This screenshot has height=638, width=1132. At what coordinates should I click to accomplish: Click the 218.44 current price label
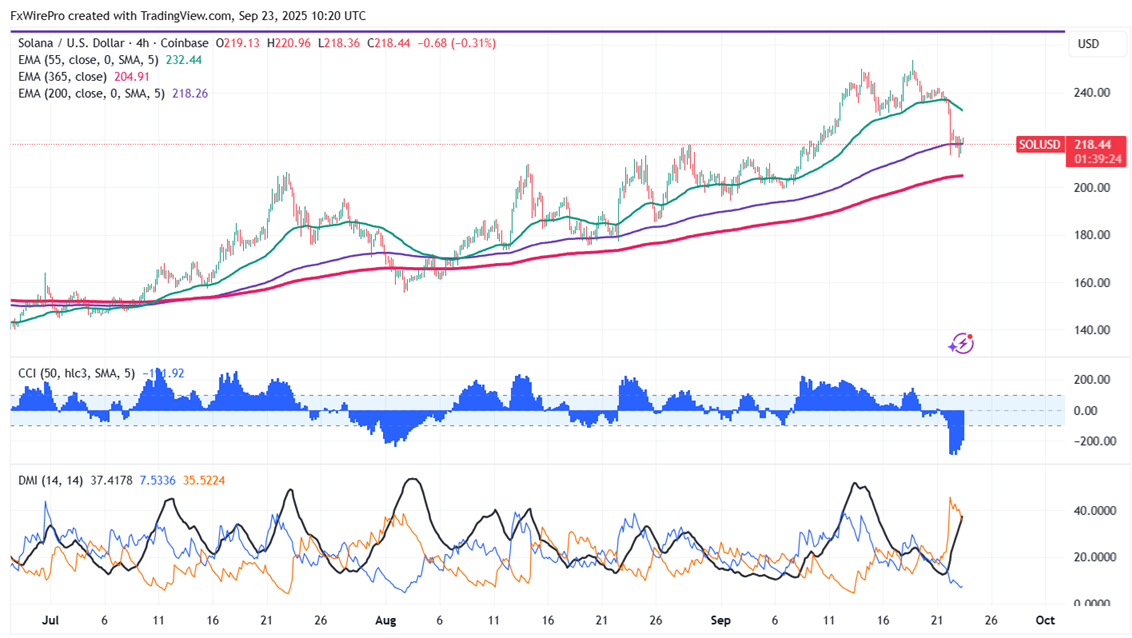[x=1093, y=145]
